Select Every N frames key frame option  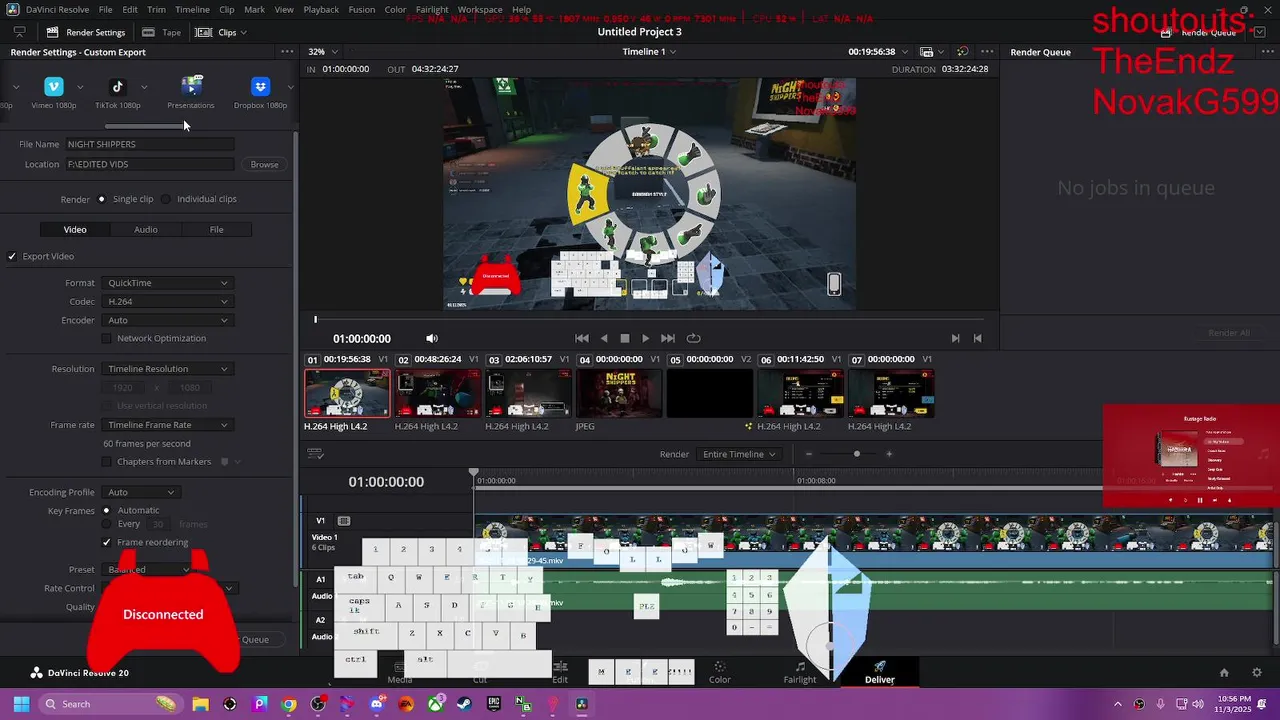pos(106,524)
